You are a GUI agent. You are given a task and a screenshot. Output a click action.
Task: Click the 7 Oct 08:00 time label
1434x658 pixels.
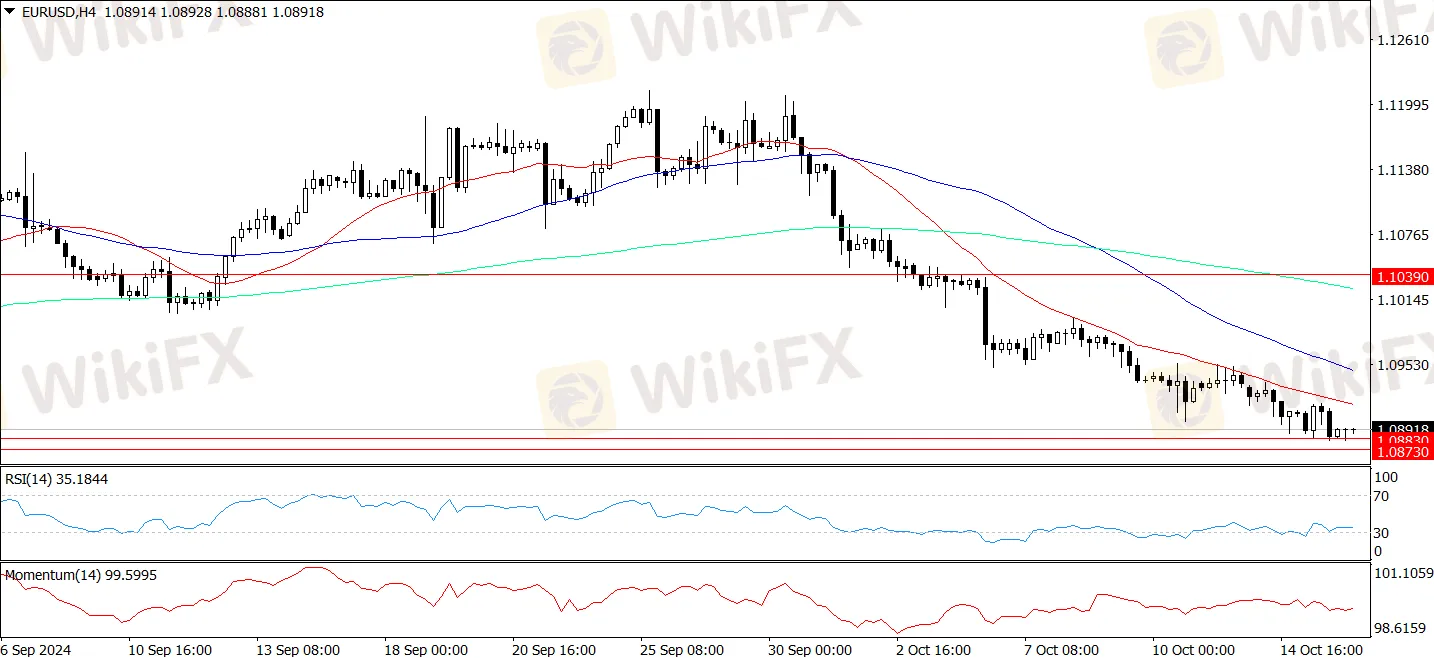[x=1062, y=649]
